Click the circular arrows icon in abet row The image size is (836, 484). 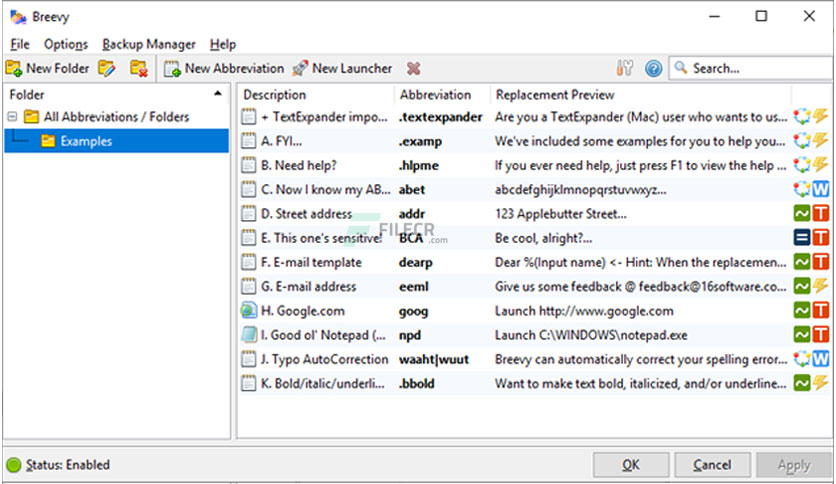(802, 189)
